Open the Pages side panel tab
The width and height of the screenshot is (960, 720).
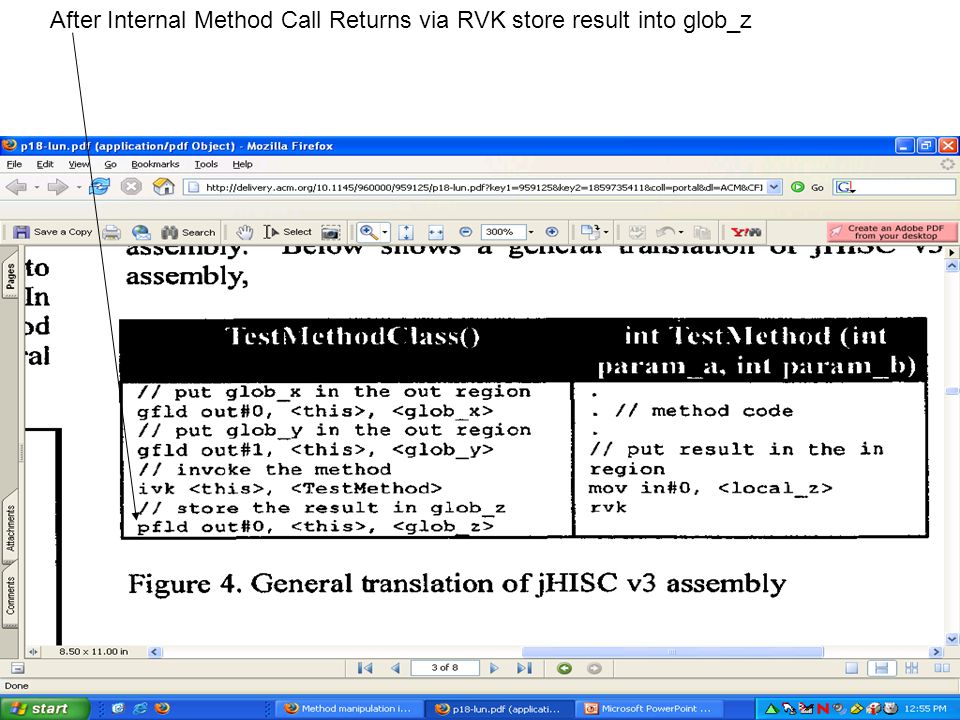click(10, 276)
